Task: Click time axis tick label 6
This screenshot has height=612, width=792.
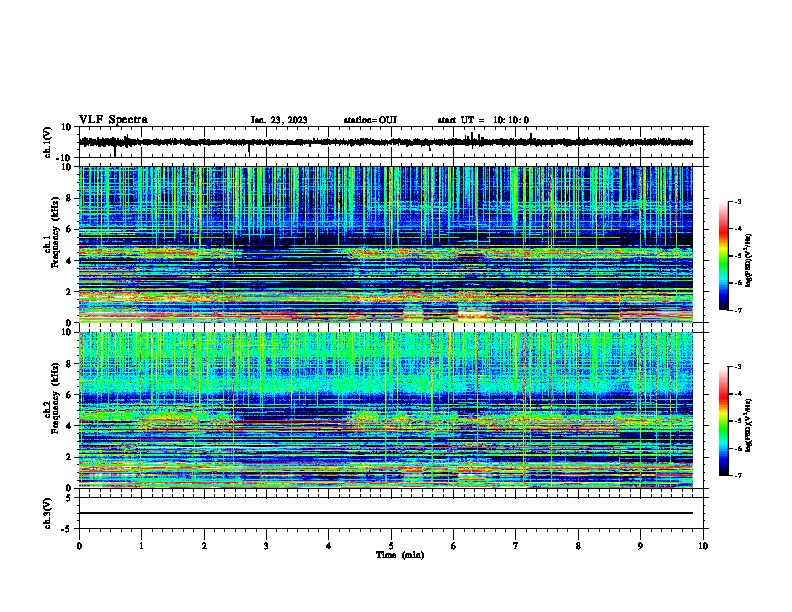Action: [454, 545]
